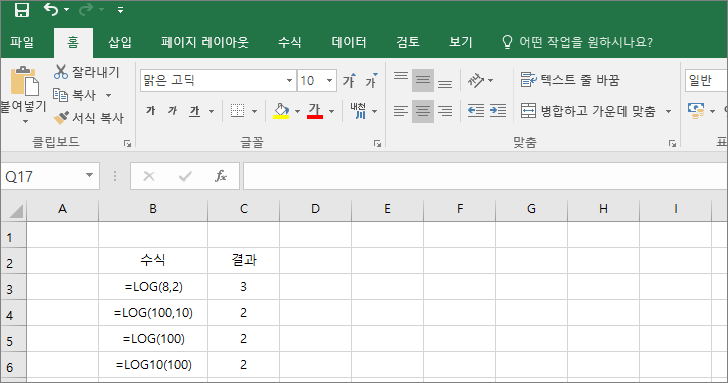This screenshot has width=728, height=383.
Task: Open the 수식 (Formulas) ribbon tab
Action: pyautogui.click(x=290, y=43)
